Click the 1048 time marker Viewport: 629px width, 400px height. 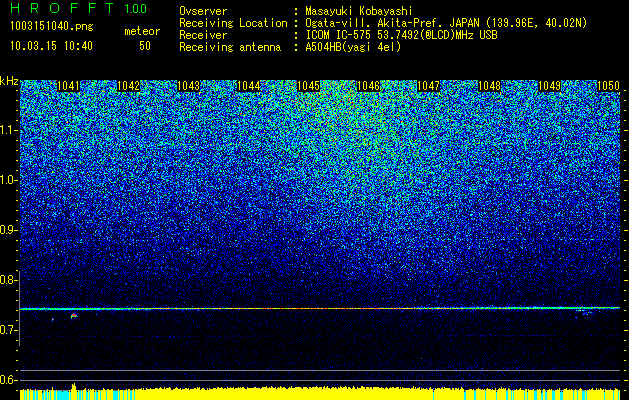point(489,86)
